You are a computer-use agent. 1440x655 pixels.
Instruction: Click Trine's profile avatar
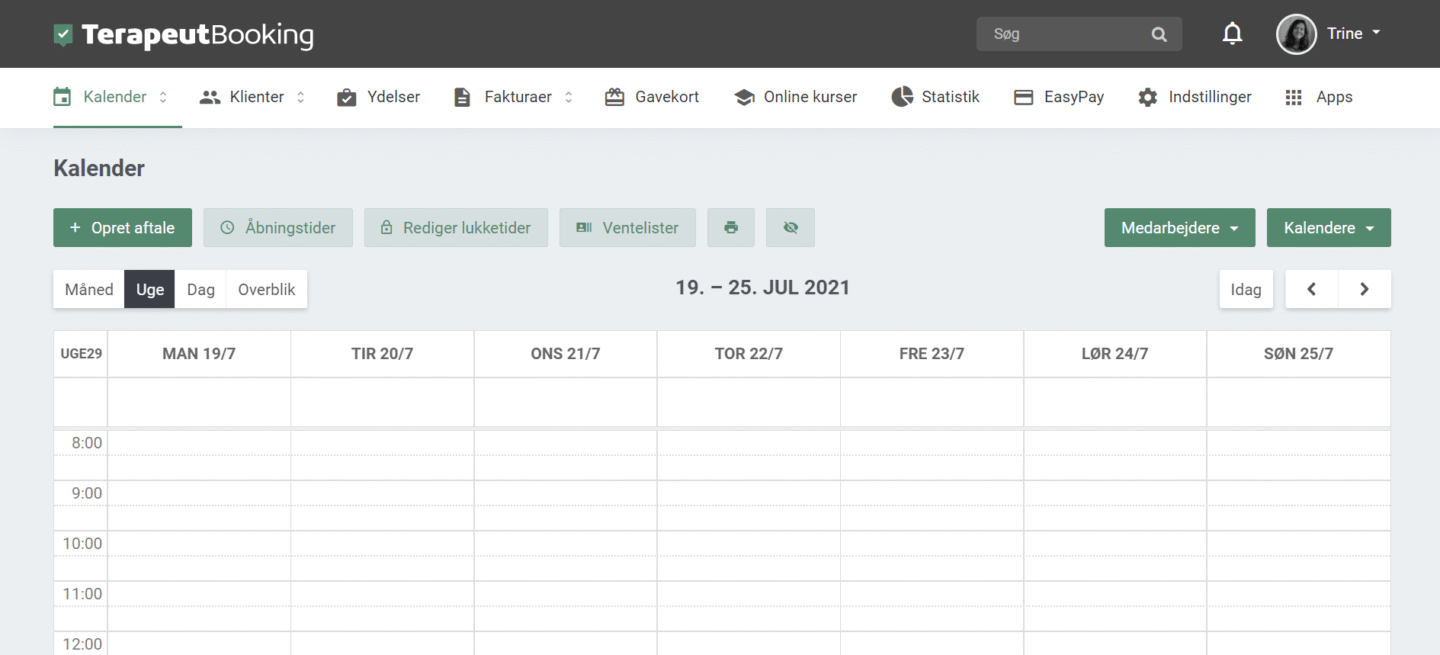coord(1296,34)
